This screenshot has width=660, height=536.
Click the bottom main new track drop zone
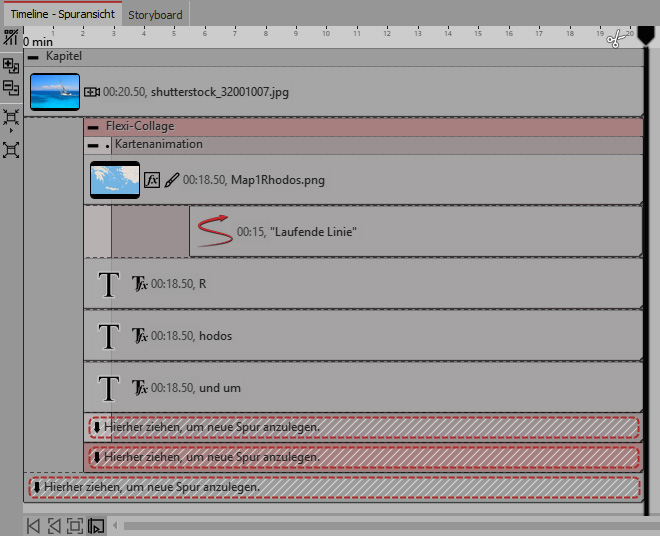point(334,487)
